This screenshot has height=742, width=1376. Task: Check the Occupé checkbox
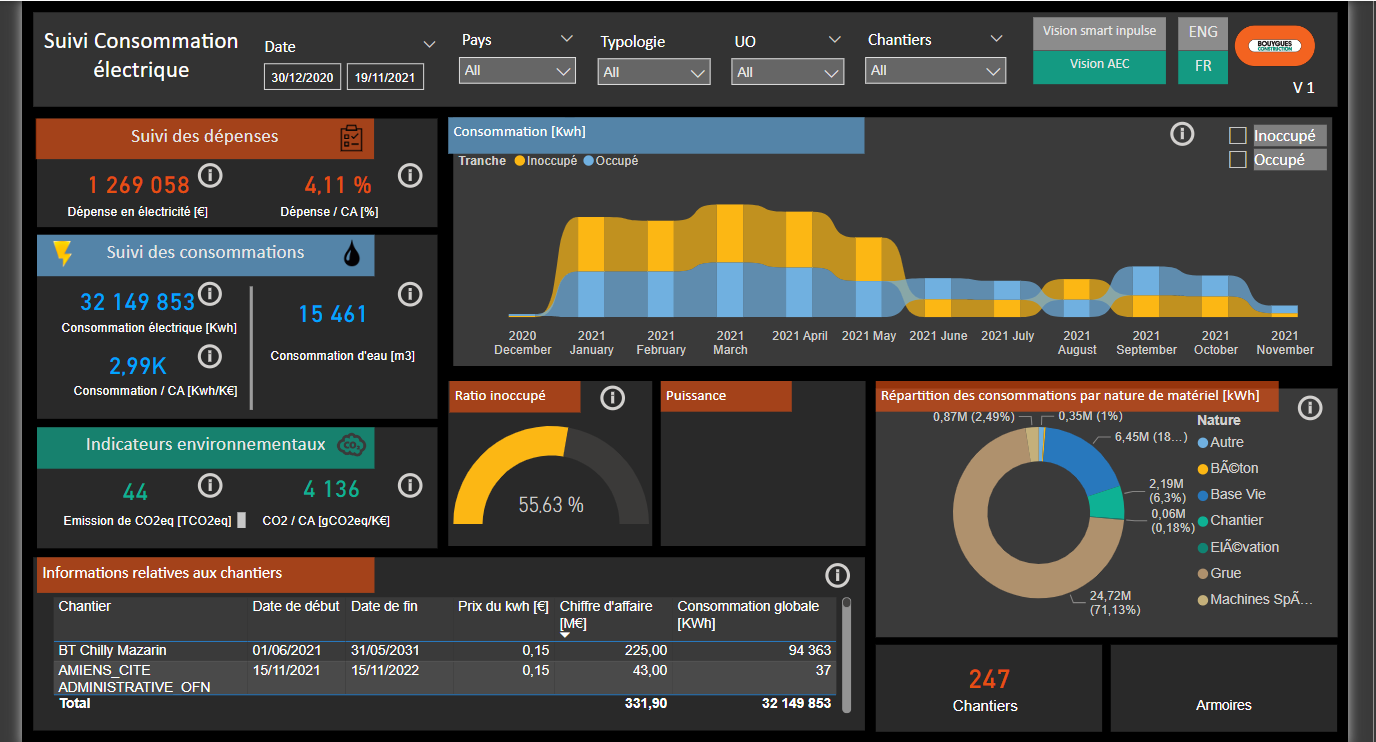coord(1238,160)
